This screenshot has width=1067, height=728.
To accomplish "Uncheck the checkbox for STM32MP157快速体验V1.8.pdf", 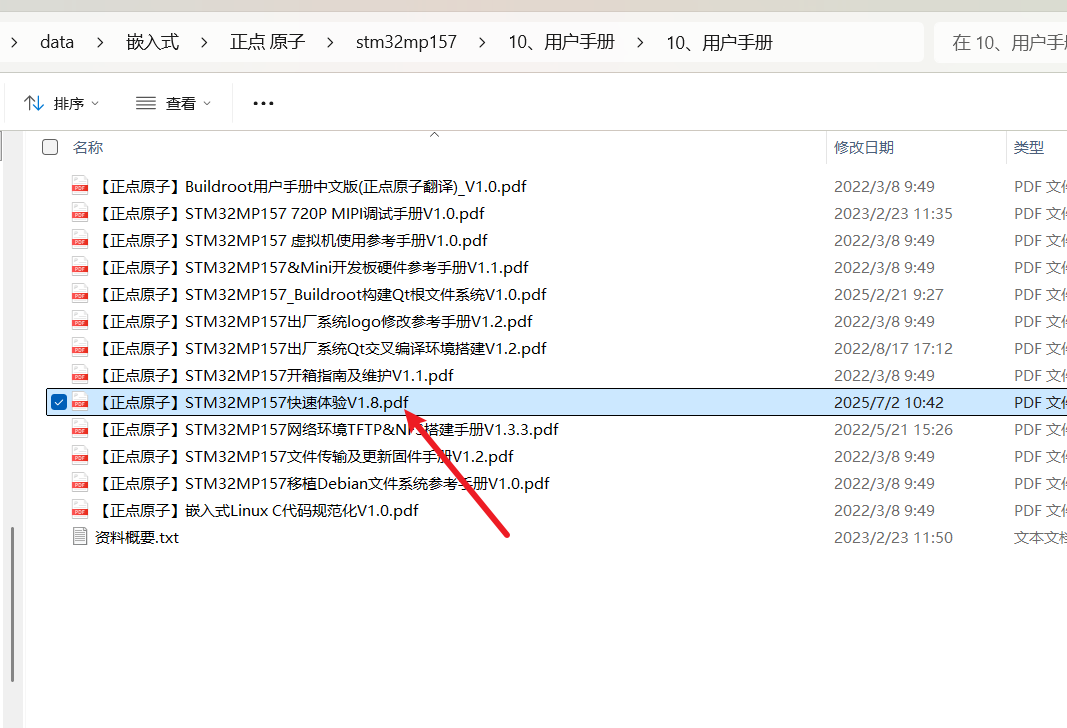I will [59, 402].
